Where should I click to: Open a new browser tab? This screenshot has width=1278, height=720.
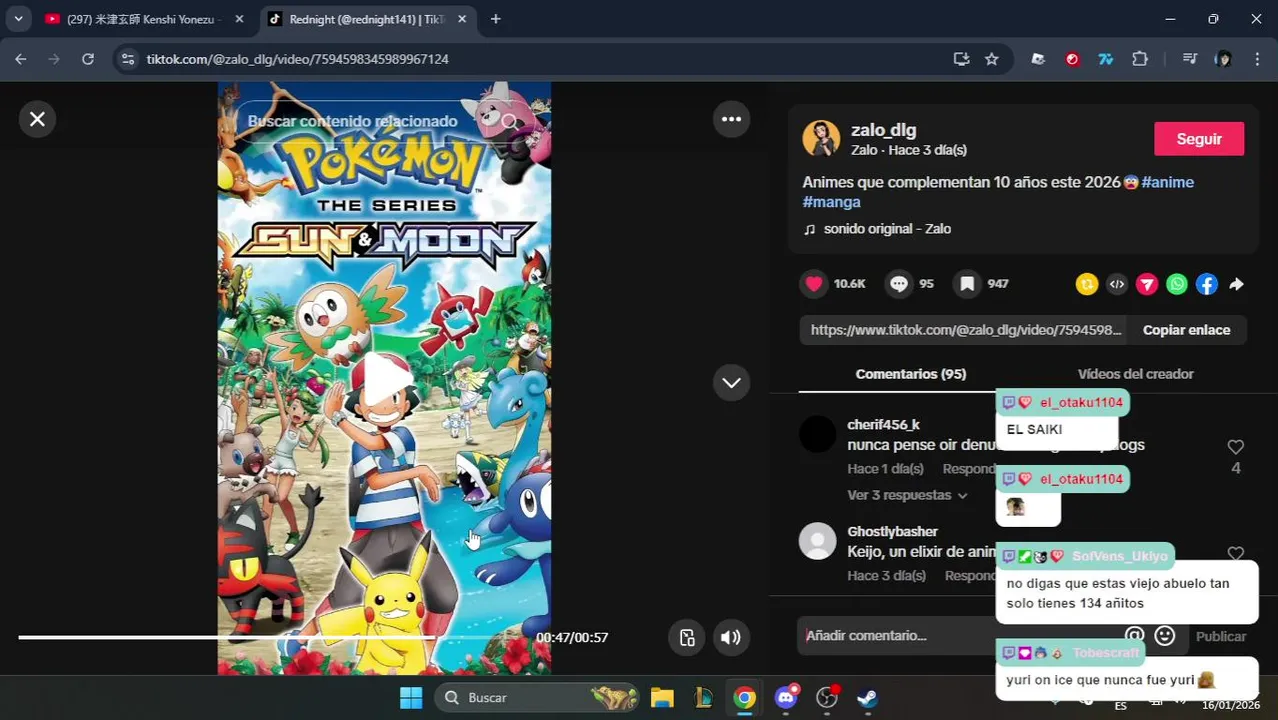pos(495,19)
